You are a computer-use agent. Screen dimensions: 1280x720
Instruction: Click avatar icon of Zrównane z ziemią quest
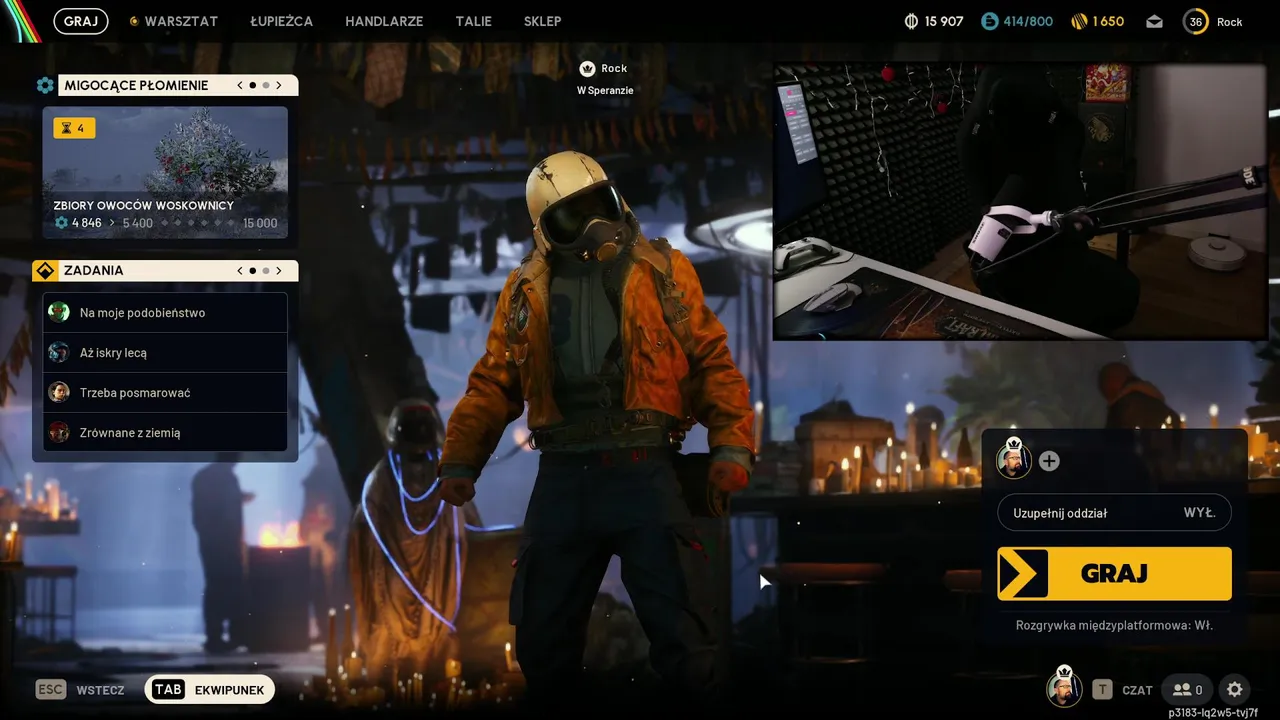tap(59, 432)
